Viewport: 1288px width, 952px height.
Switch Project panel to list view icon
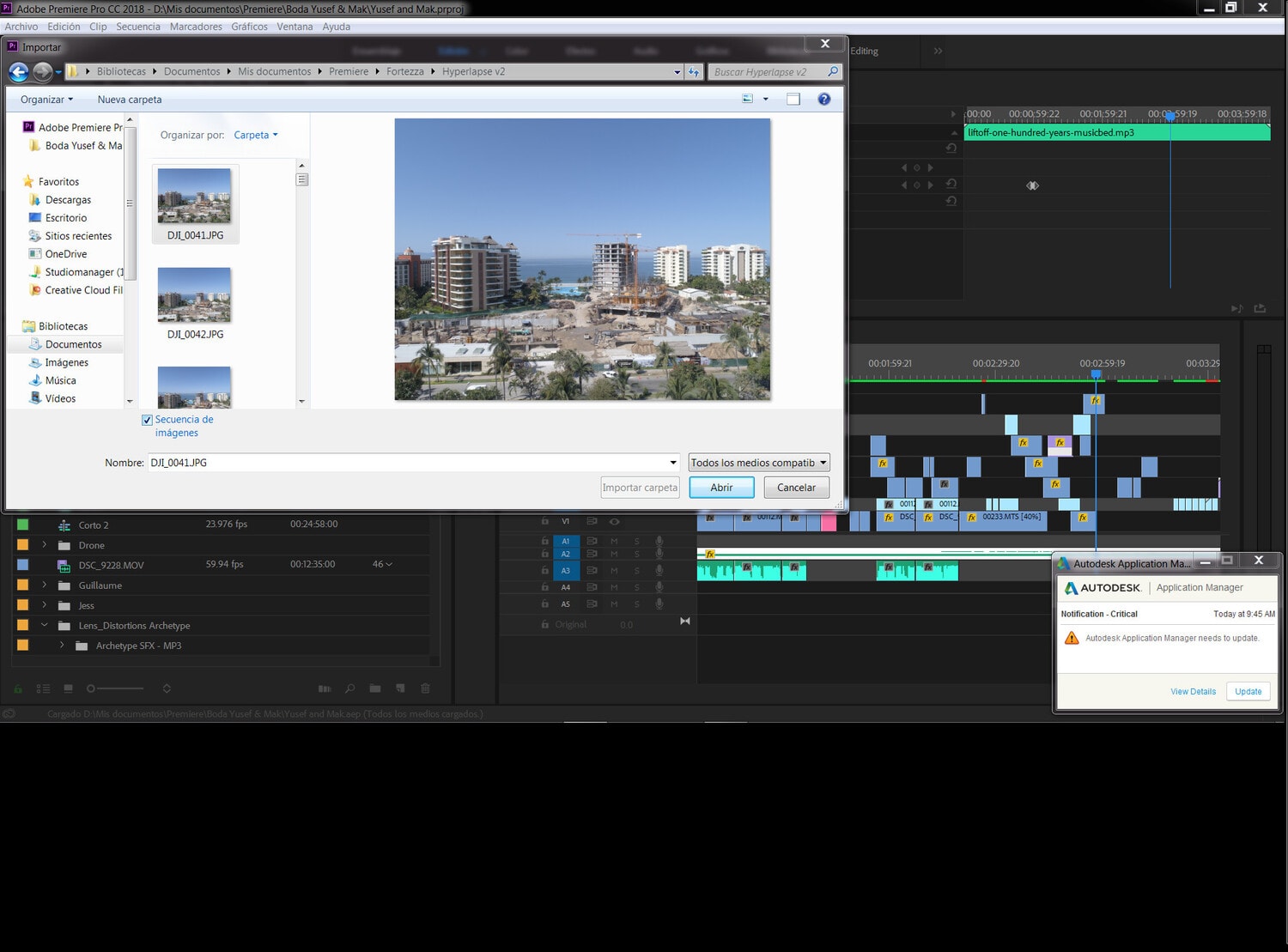click(43, 688)
